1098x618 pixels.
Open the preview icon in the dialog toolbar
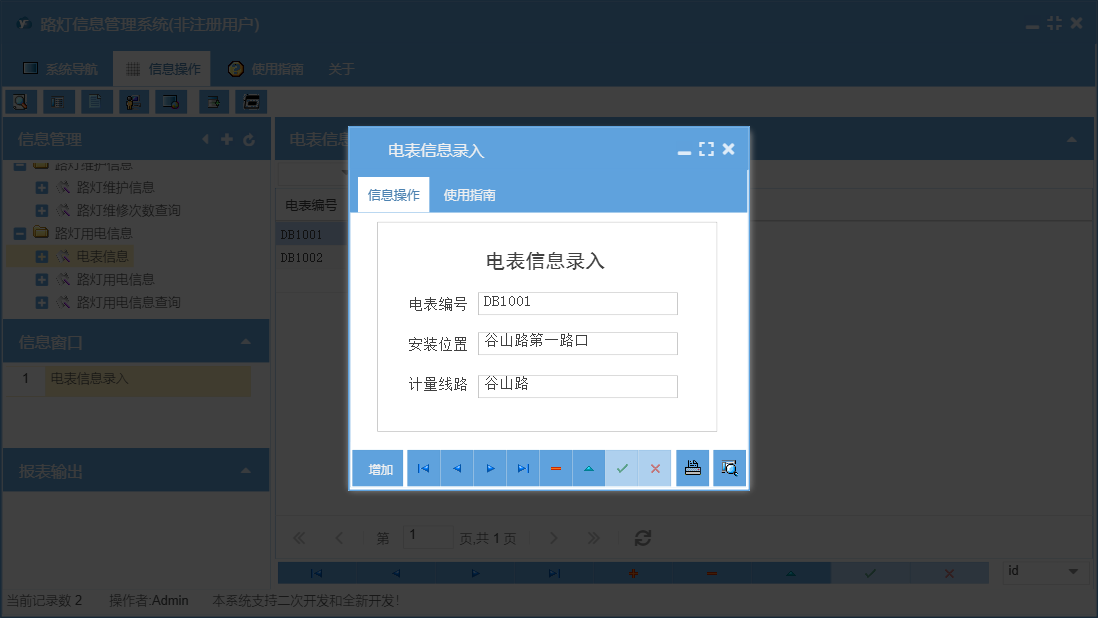click(x=729, y=467)
